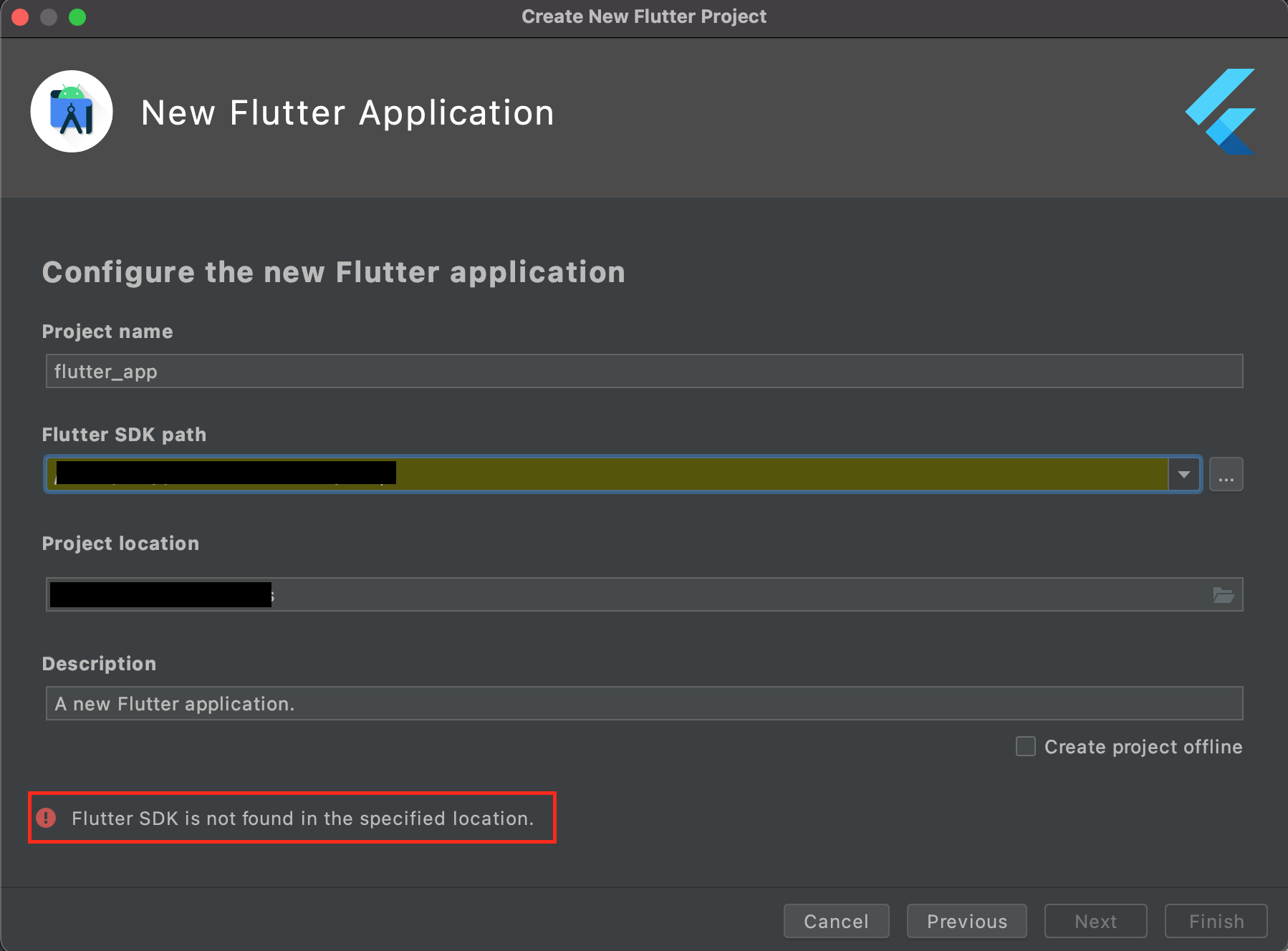Click the Project location text field

644,594
